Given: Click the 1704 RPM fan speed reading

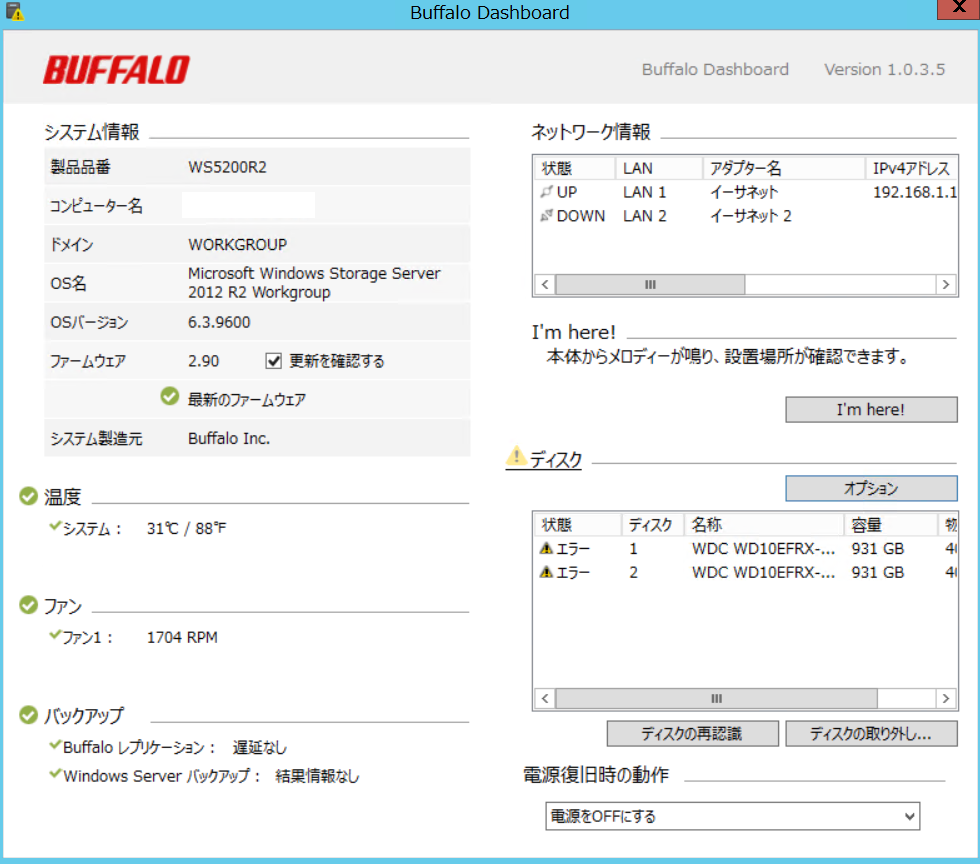Looking at the screenshot, I should (182, 637).
